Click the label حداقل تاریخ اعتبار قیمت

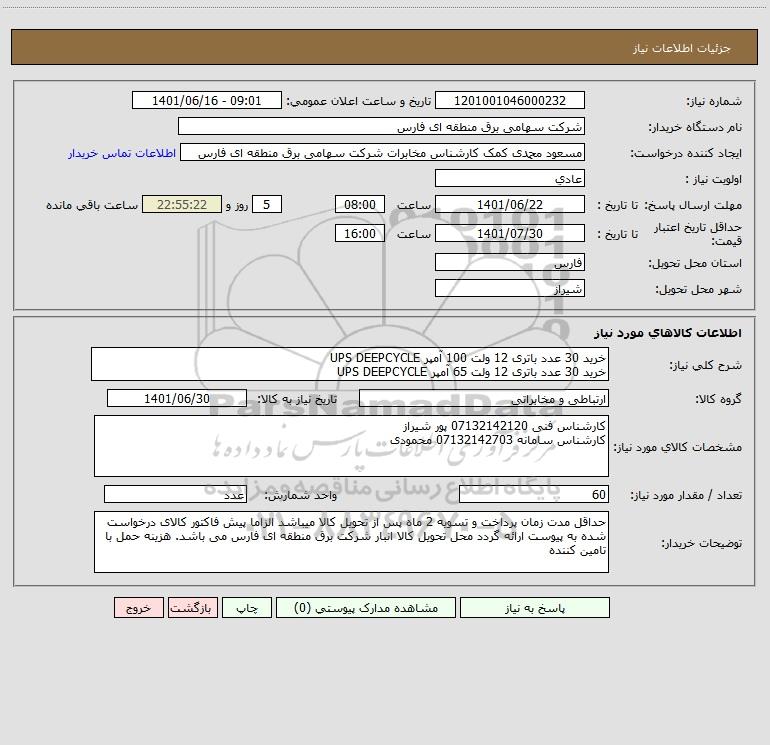pos(697,234)
